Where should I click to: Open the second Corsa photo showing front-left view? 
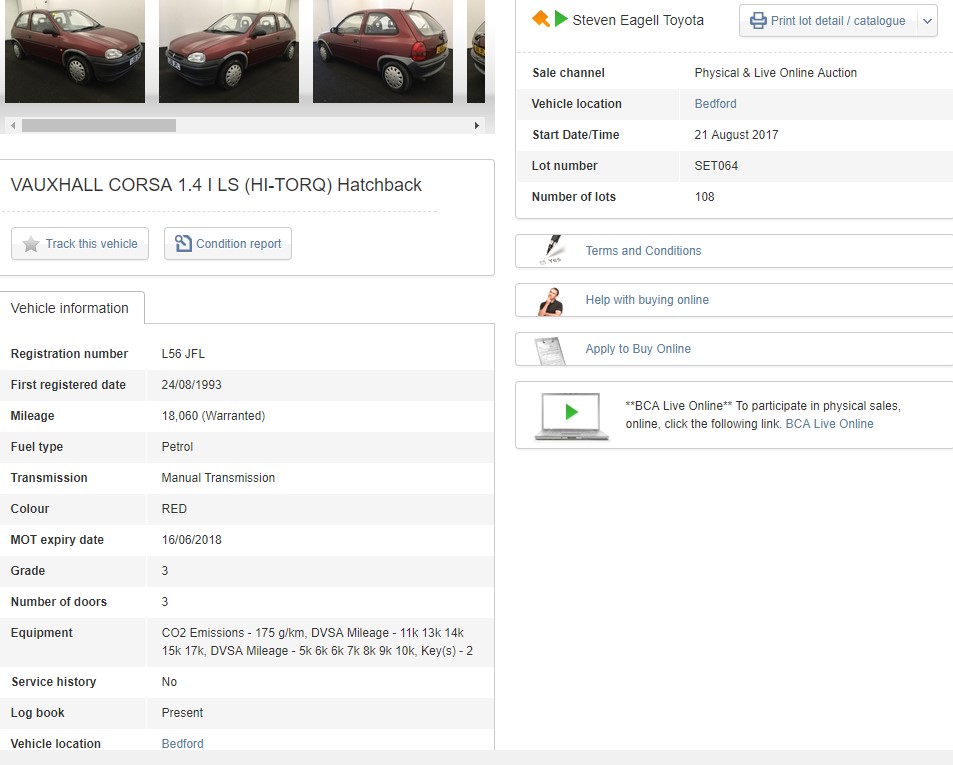pos(229,51)
